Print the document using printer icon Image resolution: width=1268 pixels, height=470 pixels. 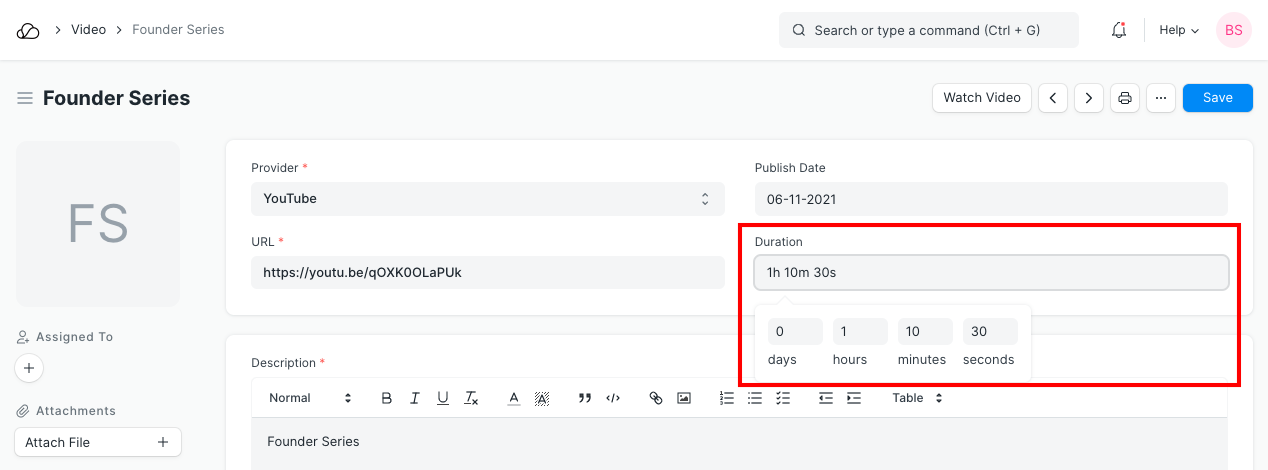click(1125, 98)
